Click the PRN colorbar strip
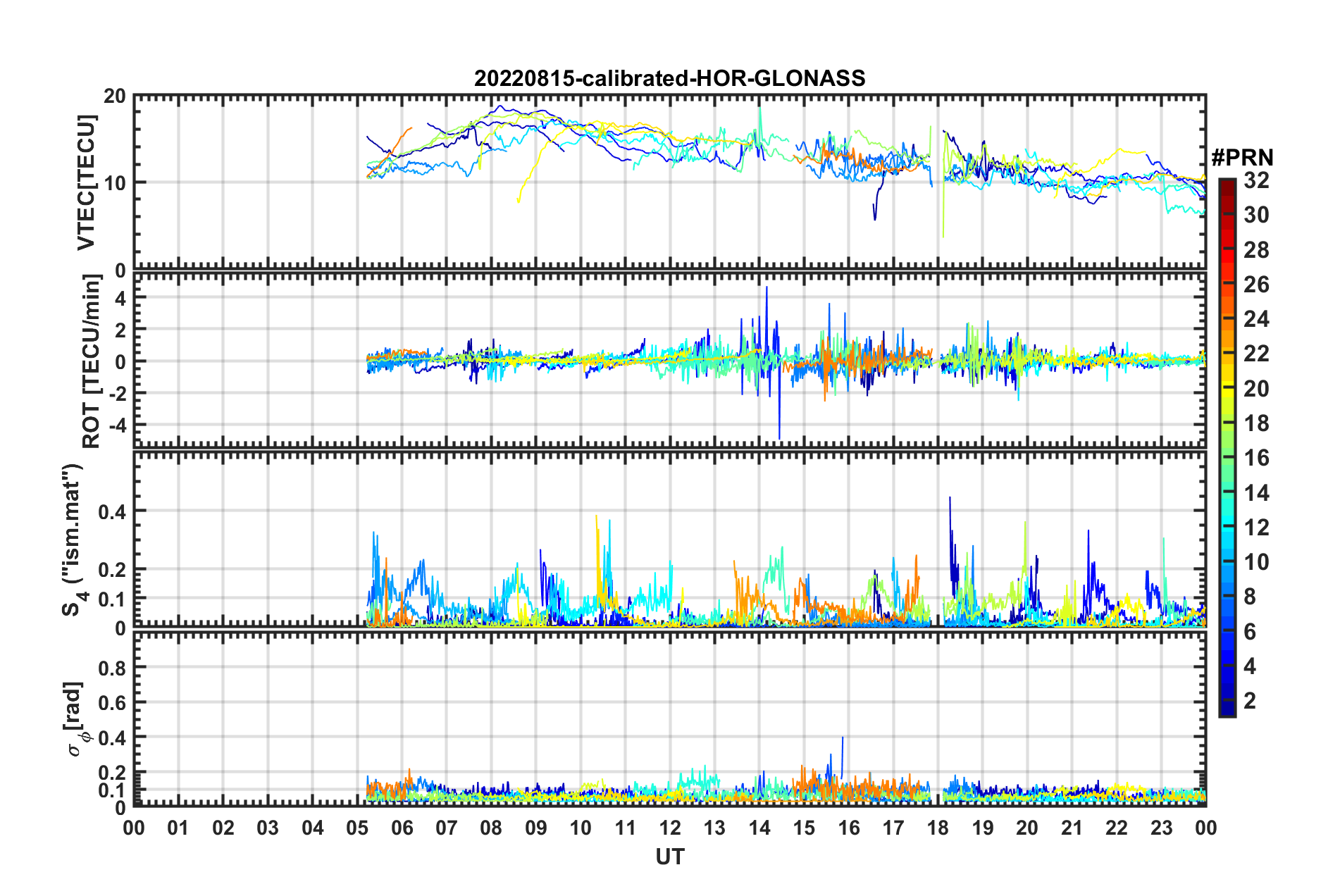 click(x=1227, y=447)
